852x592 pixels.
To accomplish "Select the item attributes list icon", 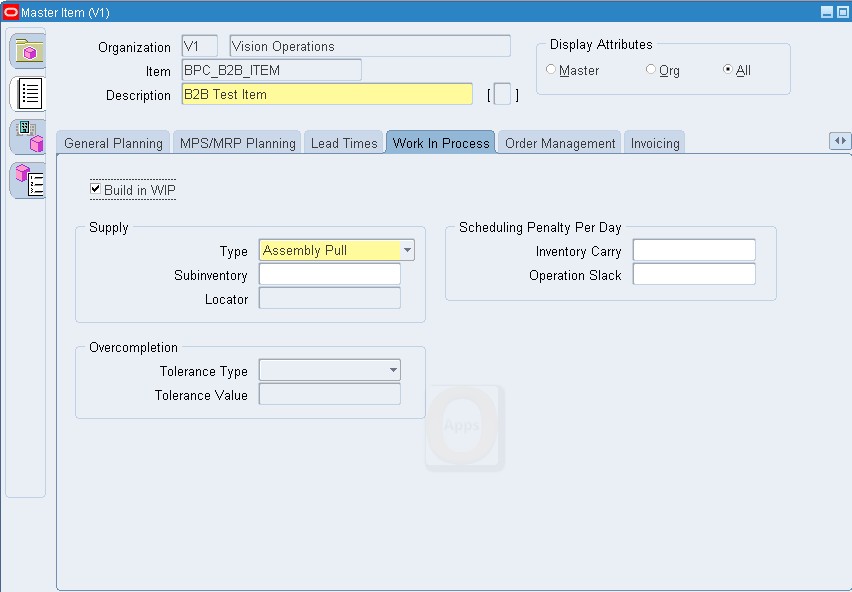I will pyautogui.click(x=27, y=94).
